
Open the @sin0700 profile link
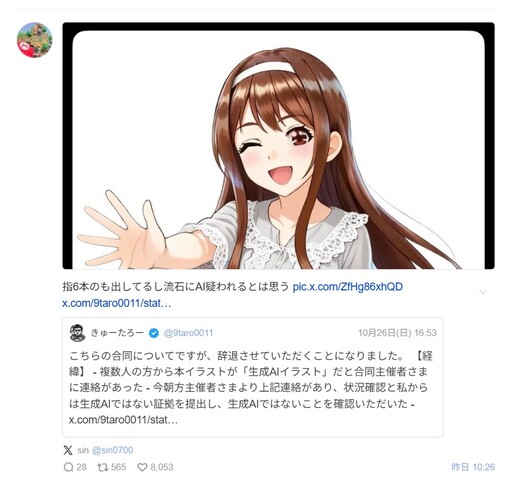(112, 450)
